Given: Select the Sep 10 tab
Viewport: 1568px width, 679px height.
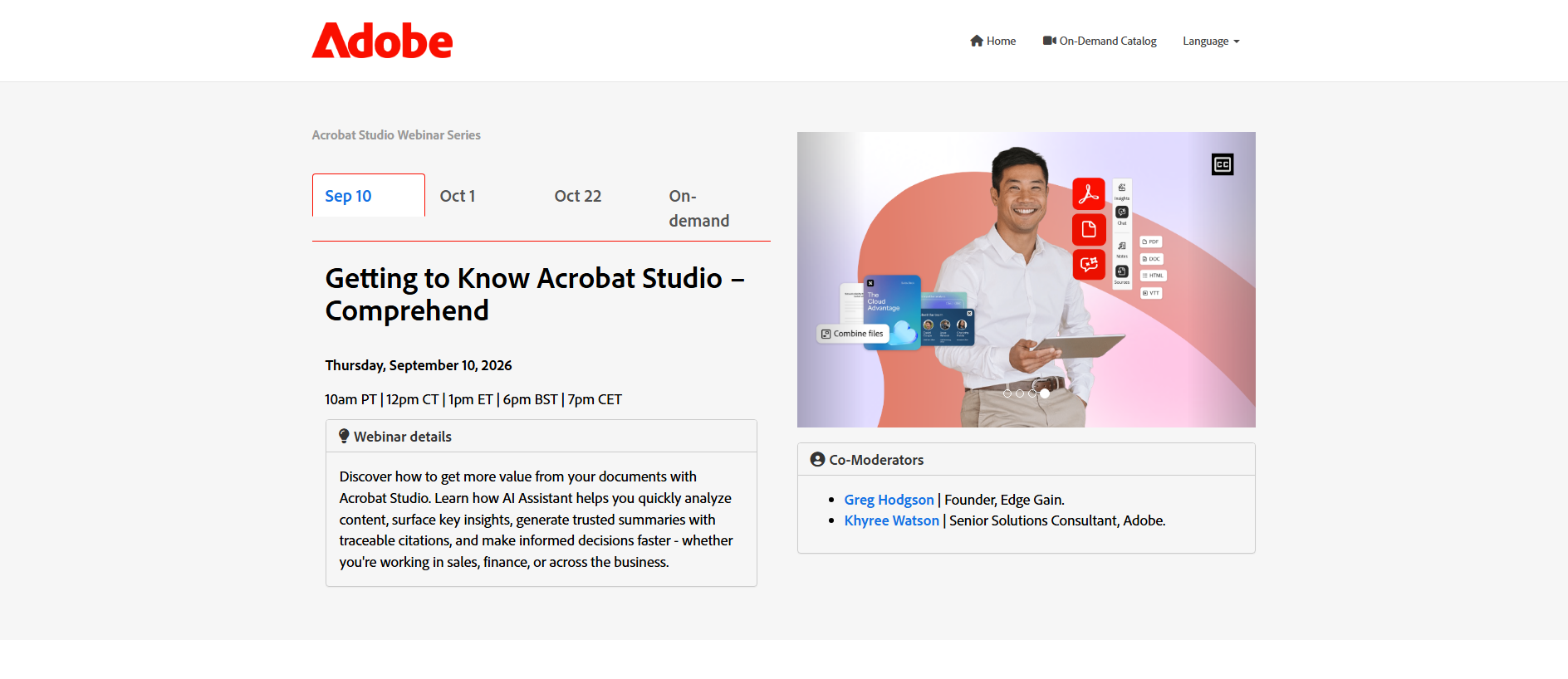Looking at the screenshot, I should pyautogui.click(x=369, y=196).
